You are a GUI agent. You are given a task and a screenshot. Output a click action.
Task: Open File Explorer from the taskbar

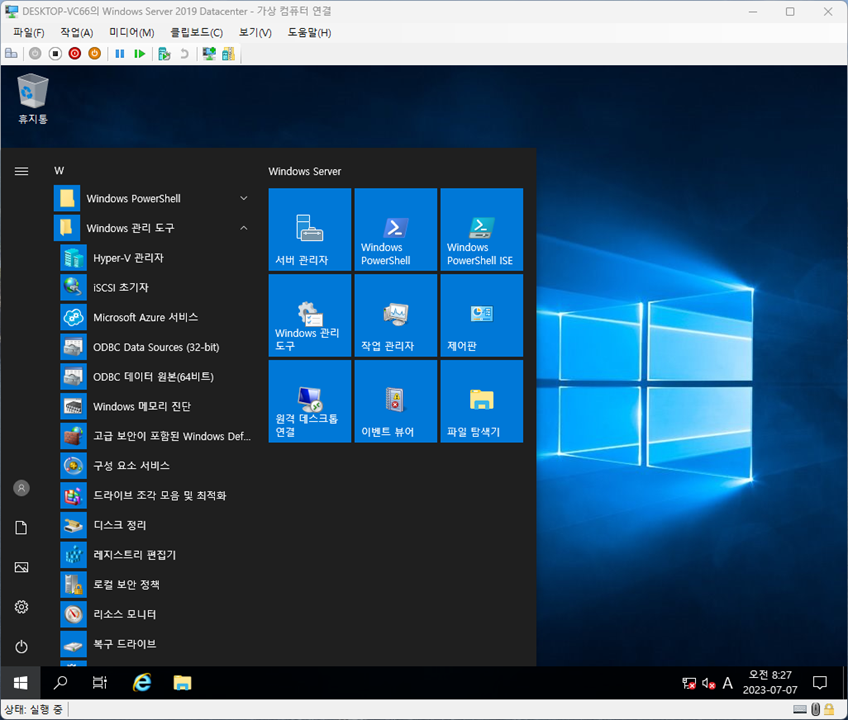coord(182,683)
